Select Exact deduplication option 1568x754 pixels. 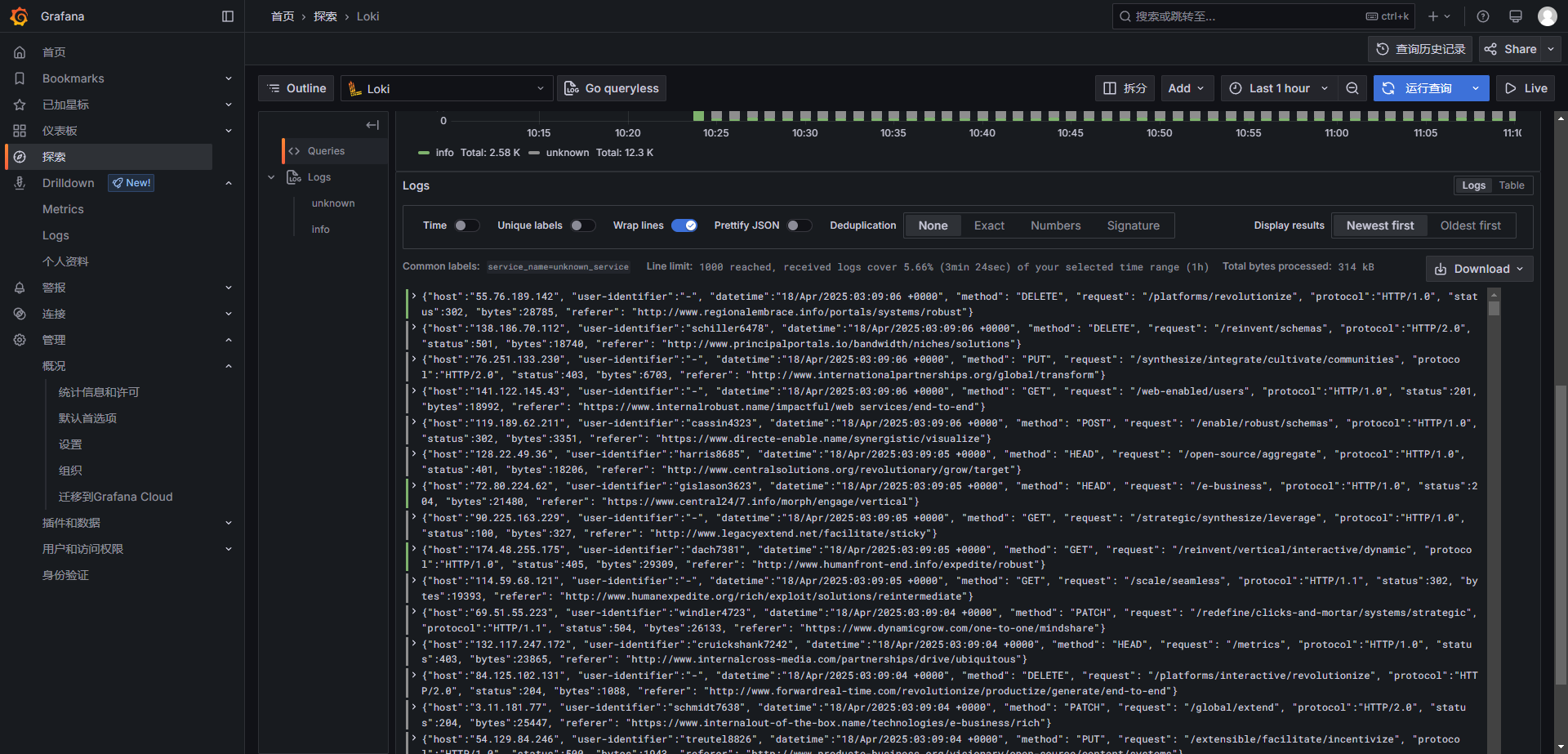click(x=989, y=225)
